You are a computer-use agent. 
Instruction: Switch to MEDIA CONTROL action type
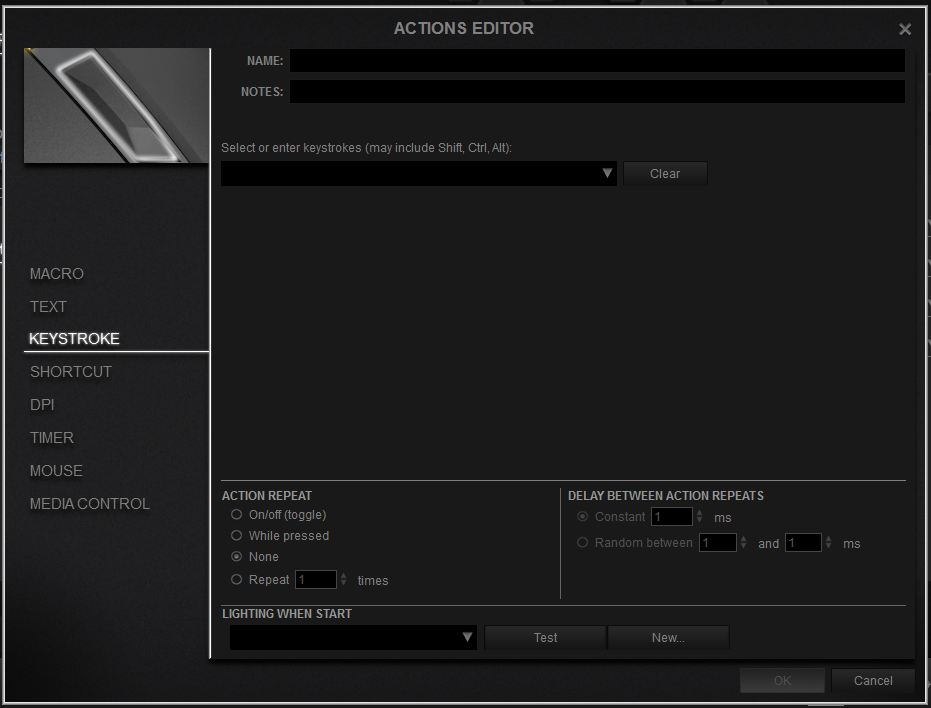[90, 504]
